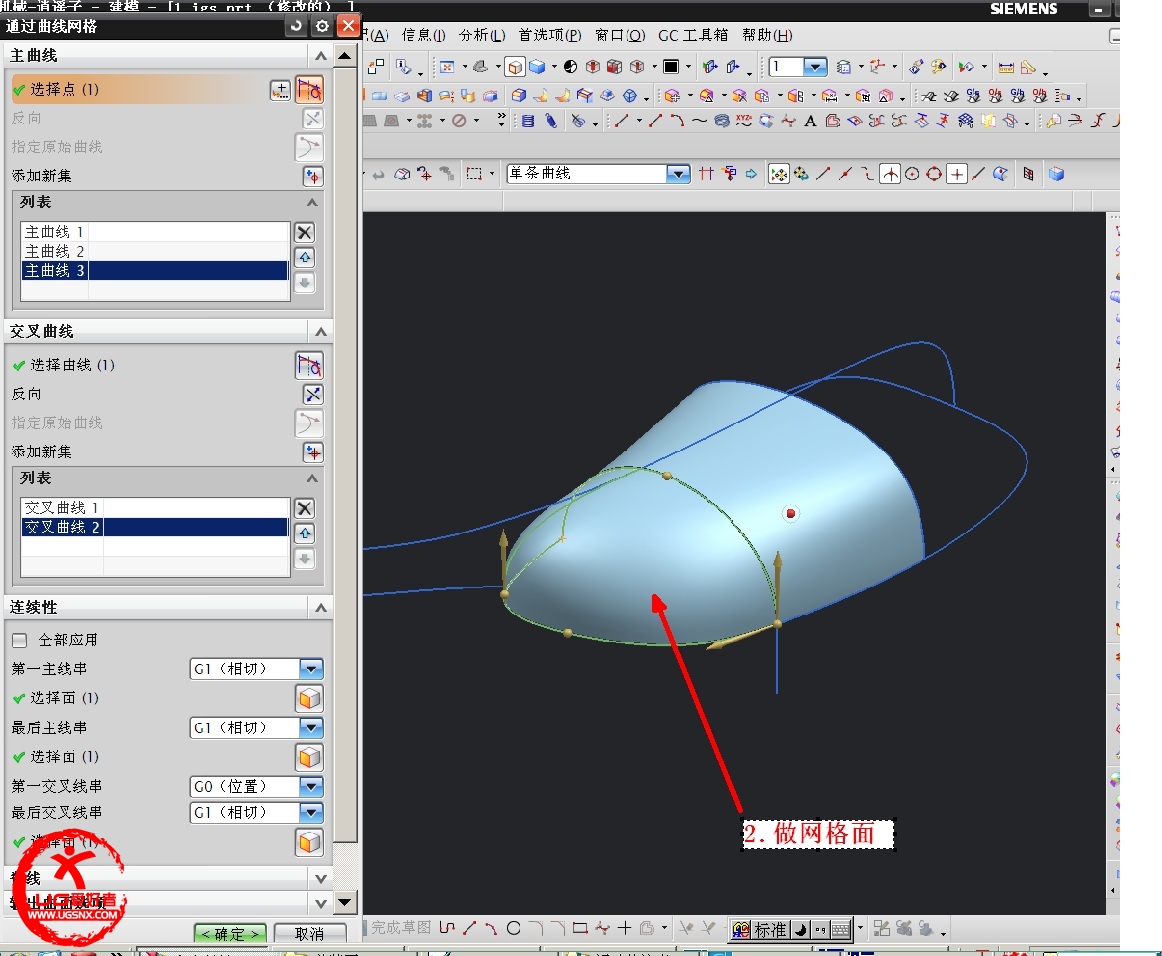This screenshot has width=1162, height=956.
Task: Open the 首选项 menu
Action: [x=550, y=36]
